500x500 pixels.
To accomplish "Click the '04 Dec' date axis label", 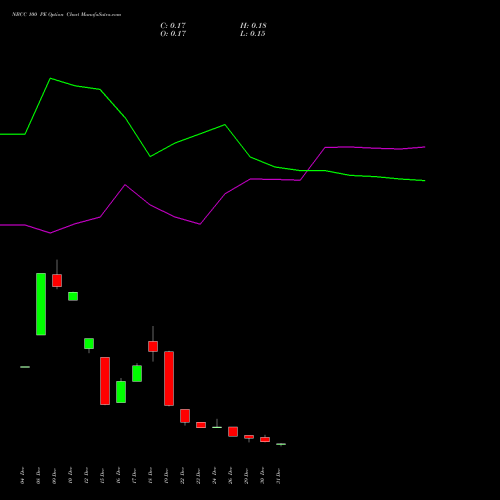I will click(22, 476).
